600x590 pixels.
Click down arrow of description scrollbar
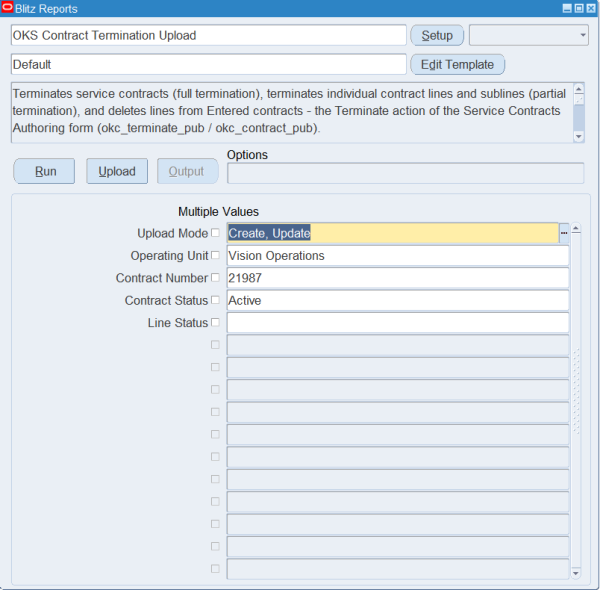pos(579,137)
